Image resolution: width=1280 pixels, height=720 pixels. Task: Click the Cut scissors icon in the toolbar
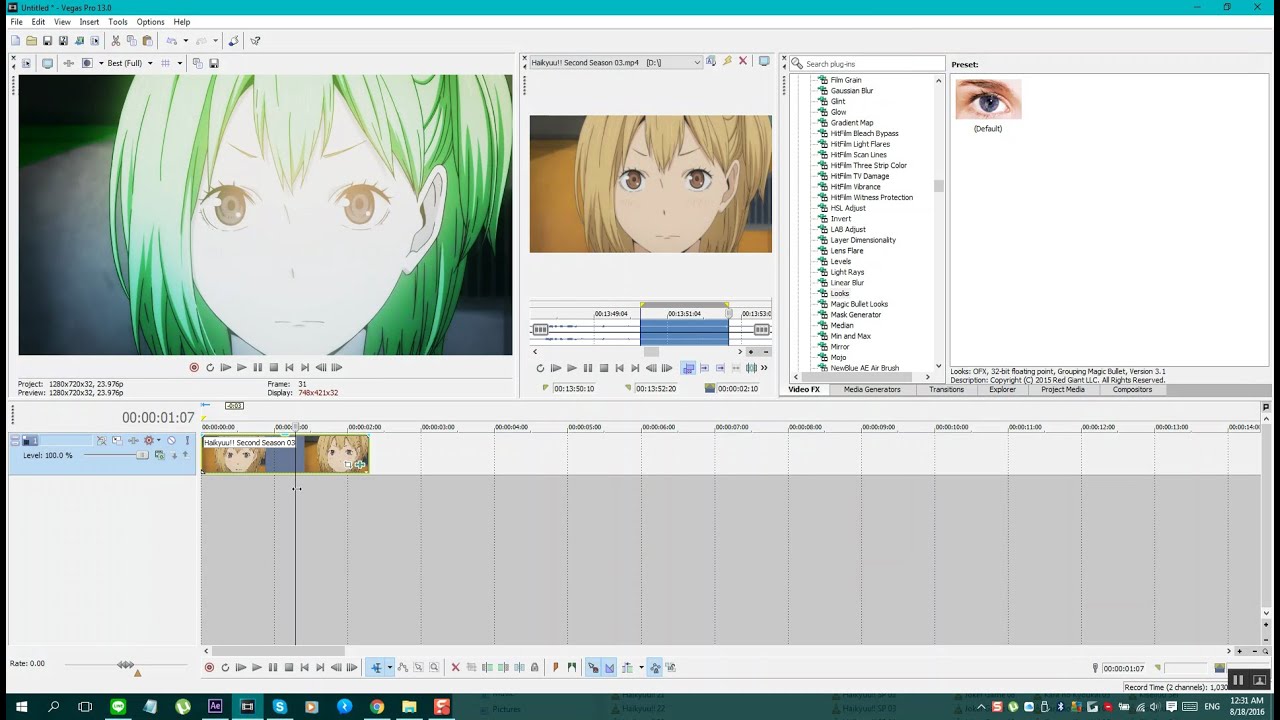115,41
